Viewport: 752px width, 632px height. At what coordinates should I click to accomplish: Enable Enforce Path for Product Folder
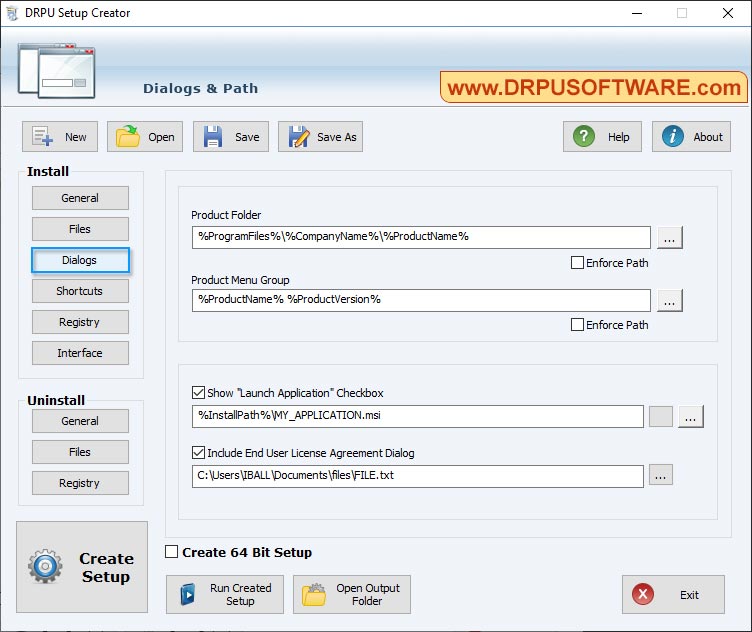click(x=577, y=263)
